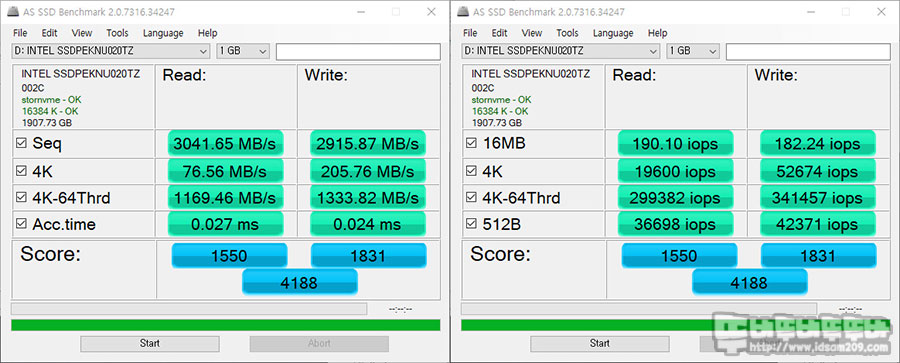Viewport: 900px width, 363px height.
Task: Toggle Seq checkbox in left window
Action: pyautogui.click(x=21, y=144)
